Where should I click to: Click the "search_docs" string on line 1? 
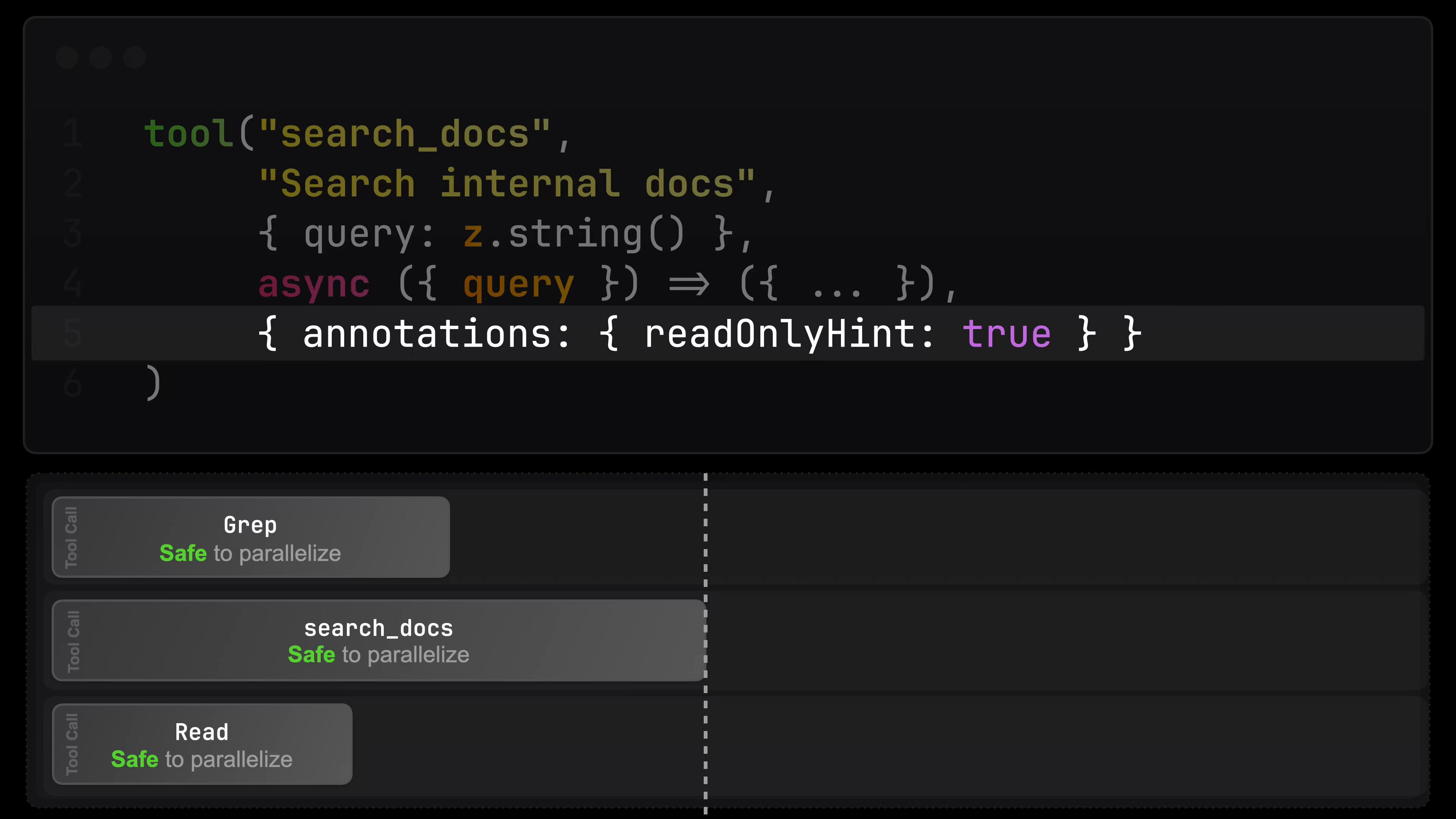pyautogui.click(x=405, y=135)
